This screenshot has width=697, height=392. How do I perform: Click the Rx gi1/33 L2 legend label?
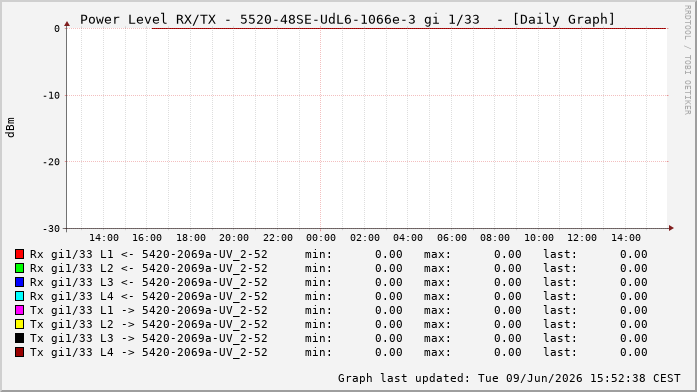pos(148,268)
